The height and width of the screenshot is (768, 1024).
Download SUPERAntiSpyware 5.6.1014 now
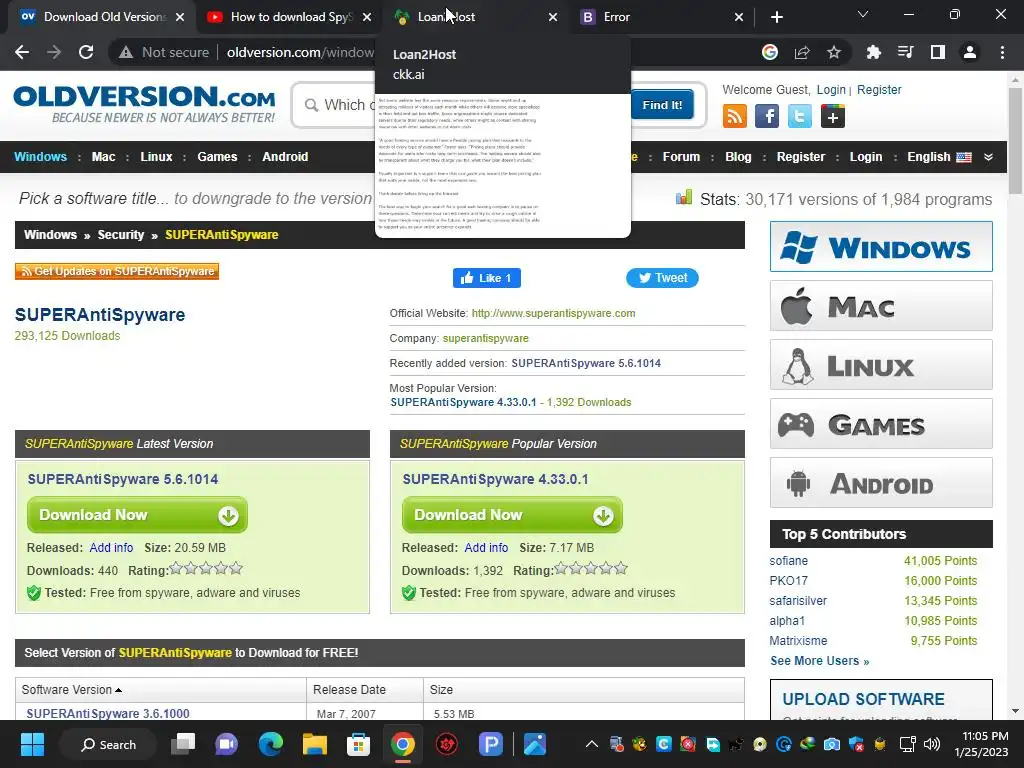[x=137, y=515]
